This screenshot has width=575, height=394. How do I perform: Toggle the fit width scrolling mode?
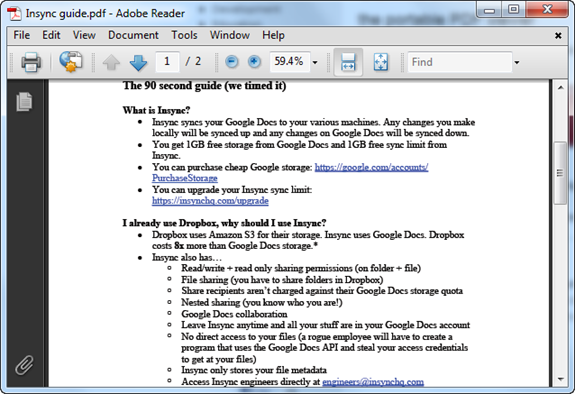click(348, 62)
